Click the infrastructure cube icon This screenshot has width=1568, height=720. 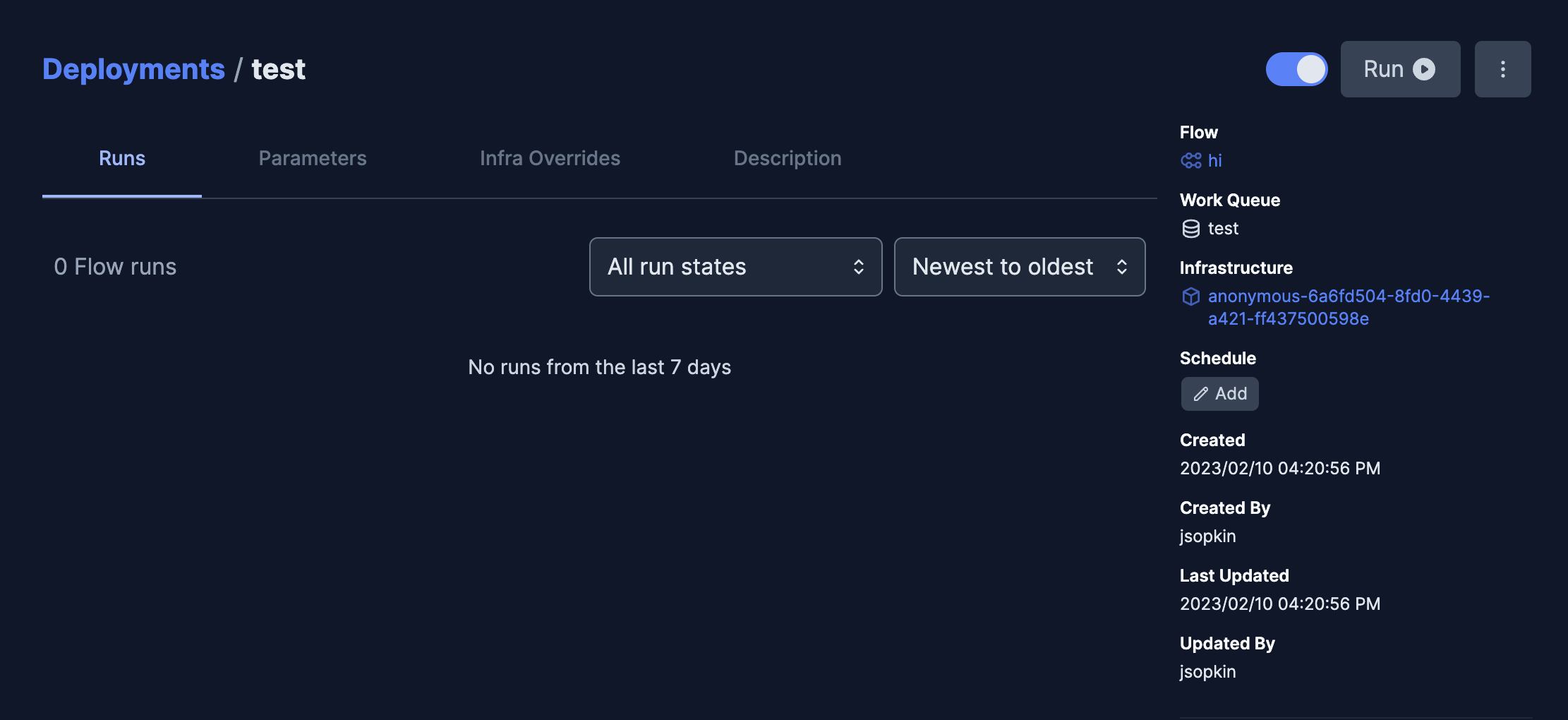tap(1191, 296)
